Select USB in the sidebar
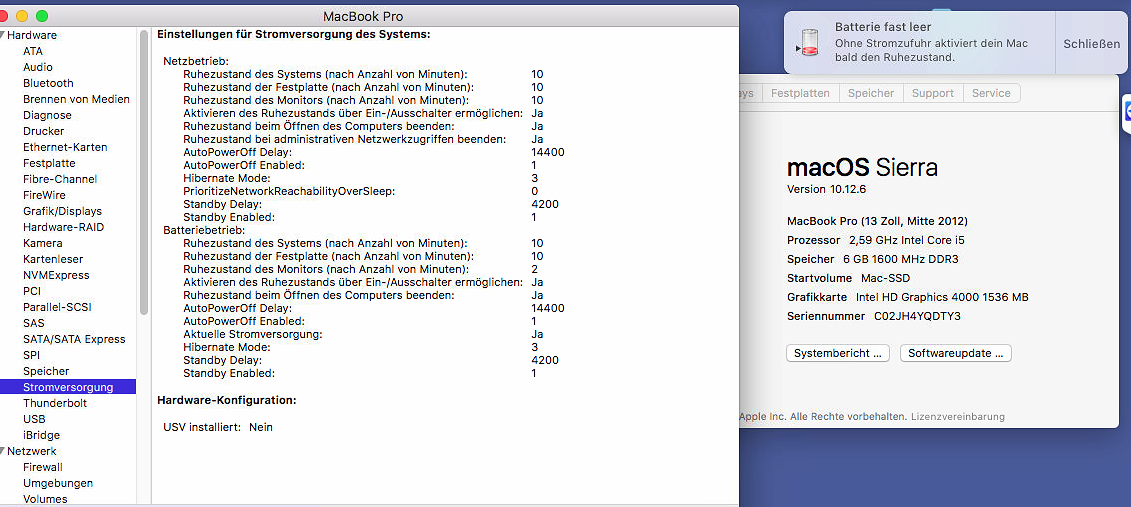 click(34, 419)
